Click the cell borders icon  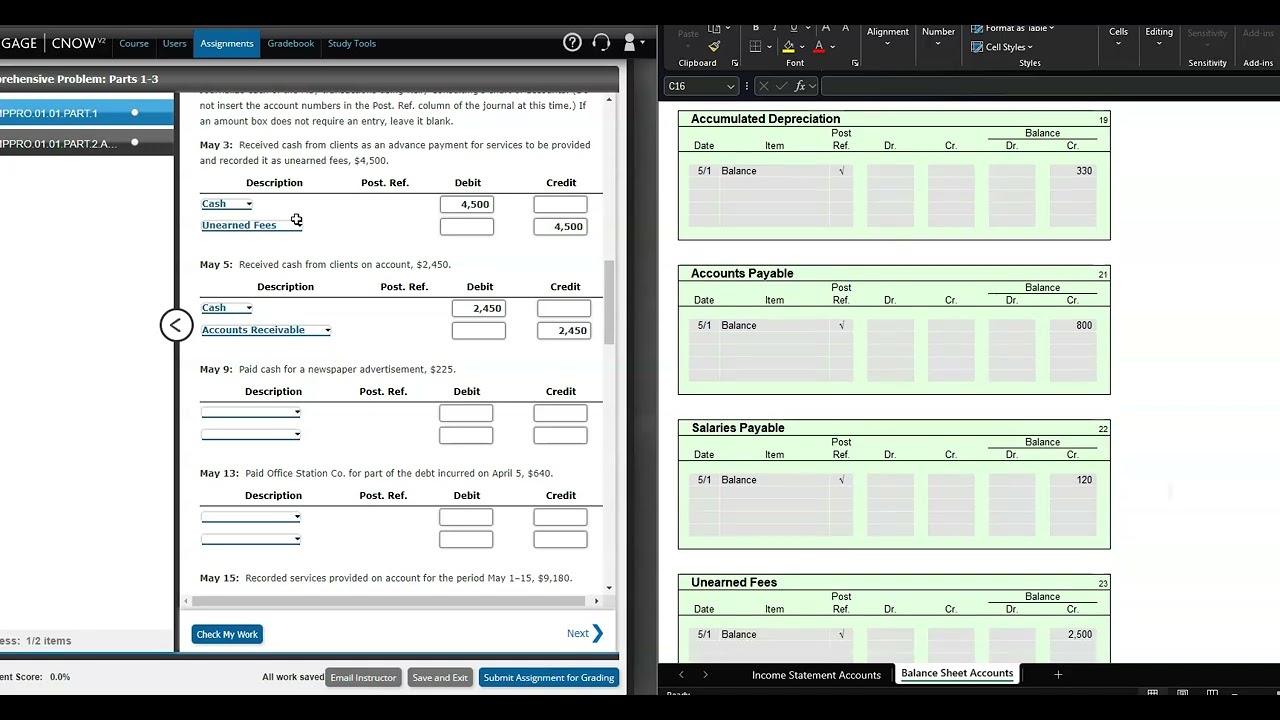(756, 47)
